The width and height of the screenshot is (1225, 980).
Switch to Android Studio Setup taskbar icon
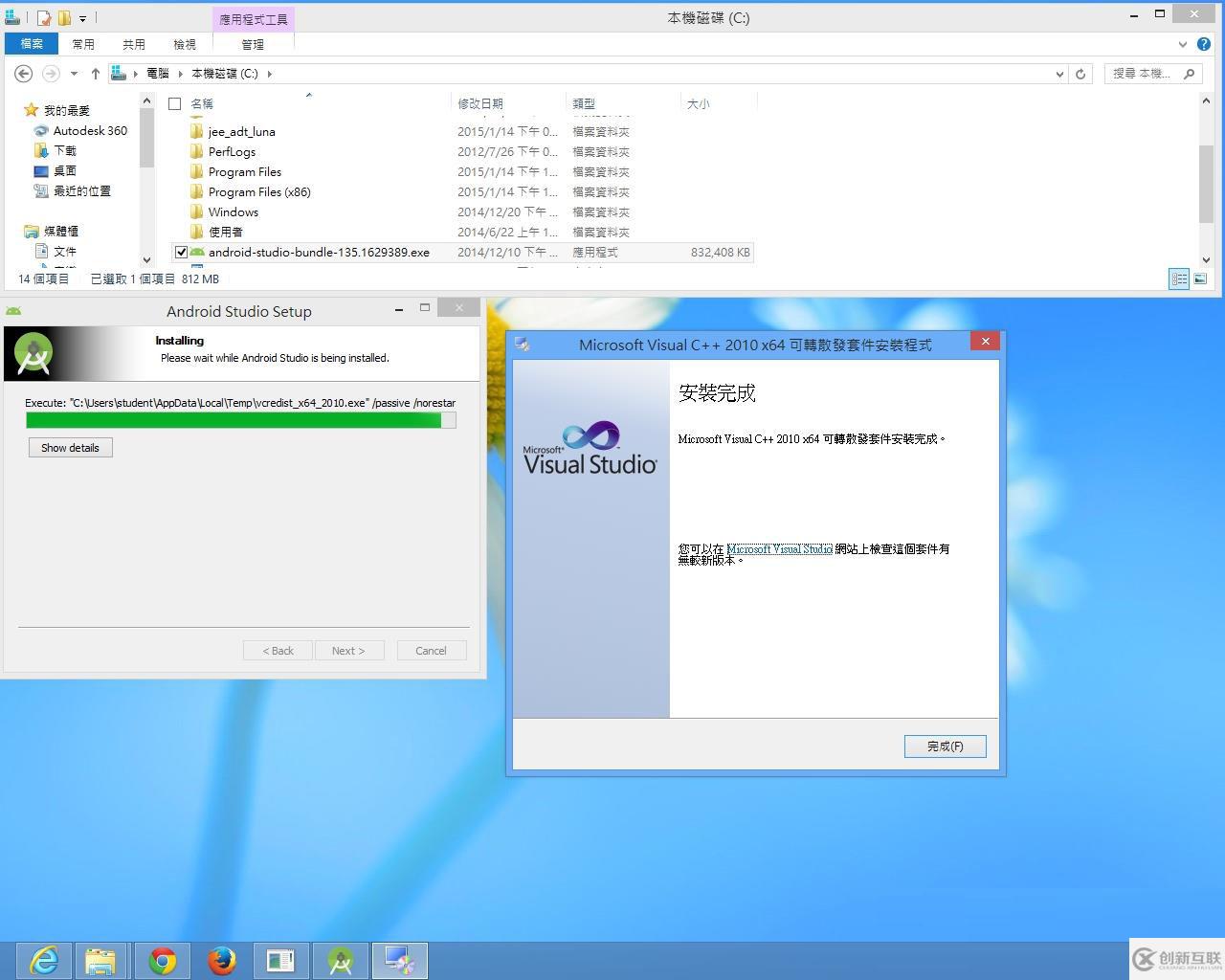pyautogui.click(x=341, y=960)
